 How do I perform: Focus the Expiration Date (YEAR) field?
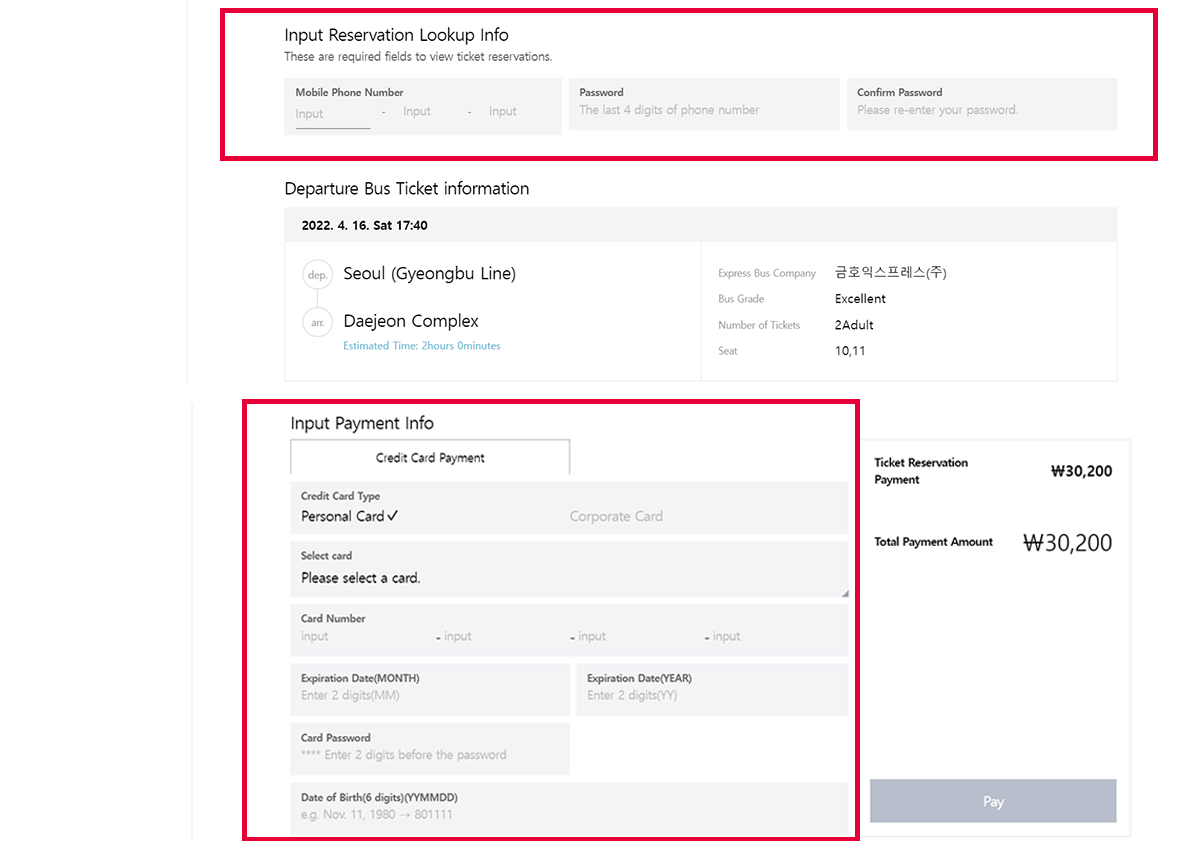[x=712, y=689]
